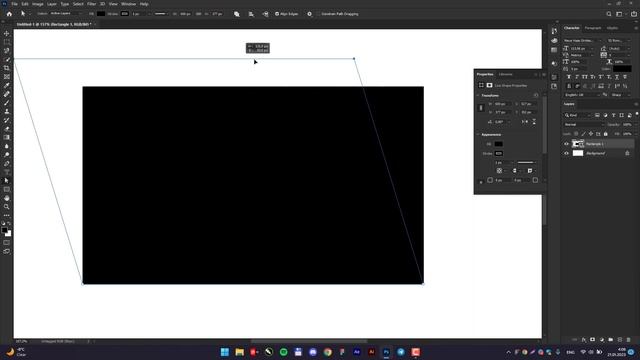The height and width of the screenshot is (360, 640).
Task: Select the Zoom tool
Action: (x=7, y=207)
